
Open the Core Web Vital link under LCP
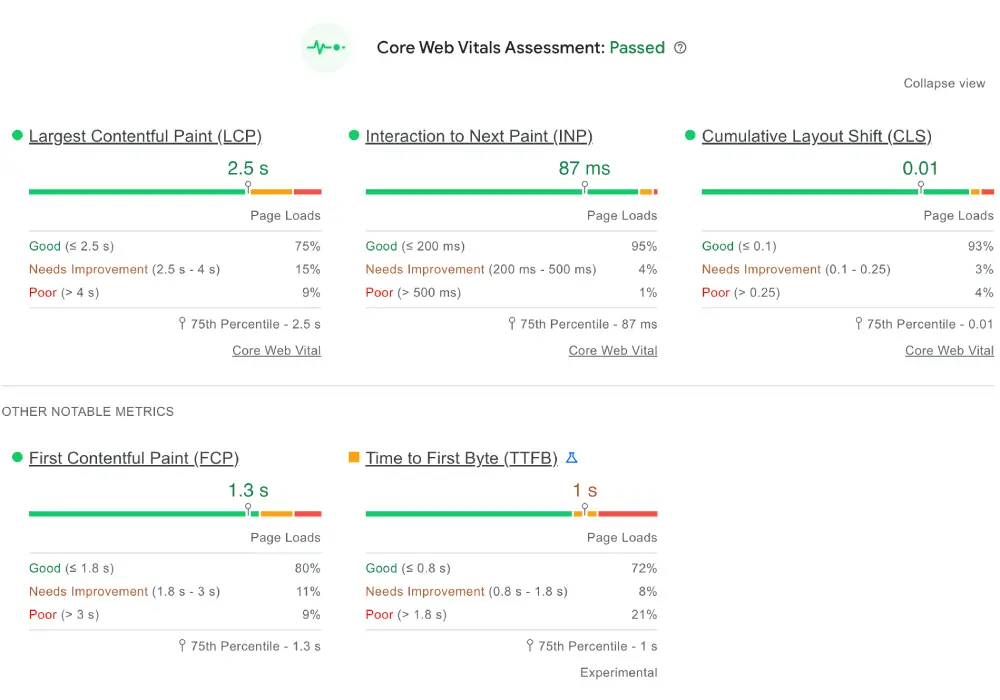276,350
